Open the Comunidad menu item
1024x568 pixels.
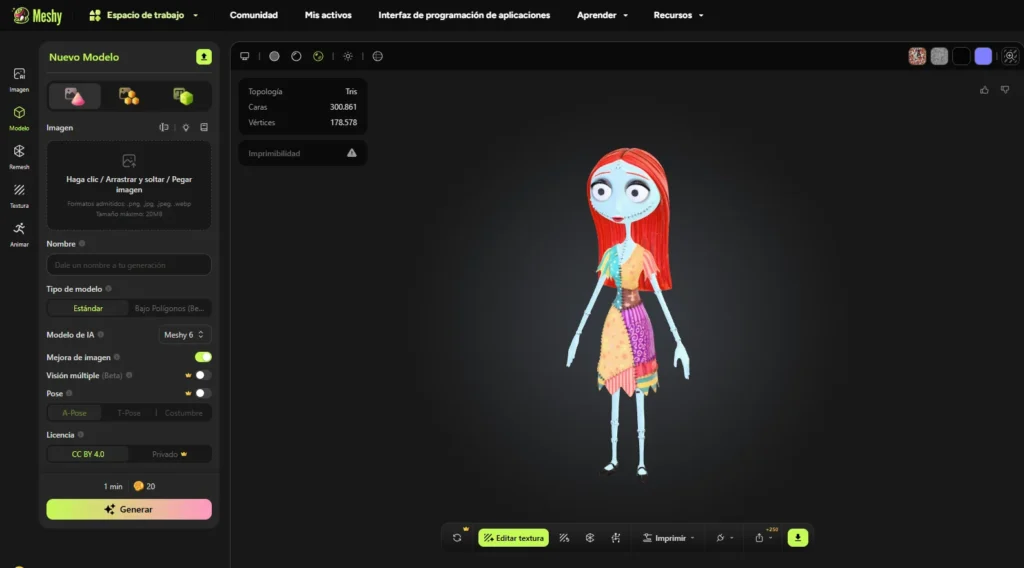pyautogui.click(x=254, y=15)
